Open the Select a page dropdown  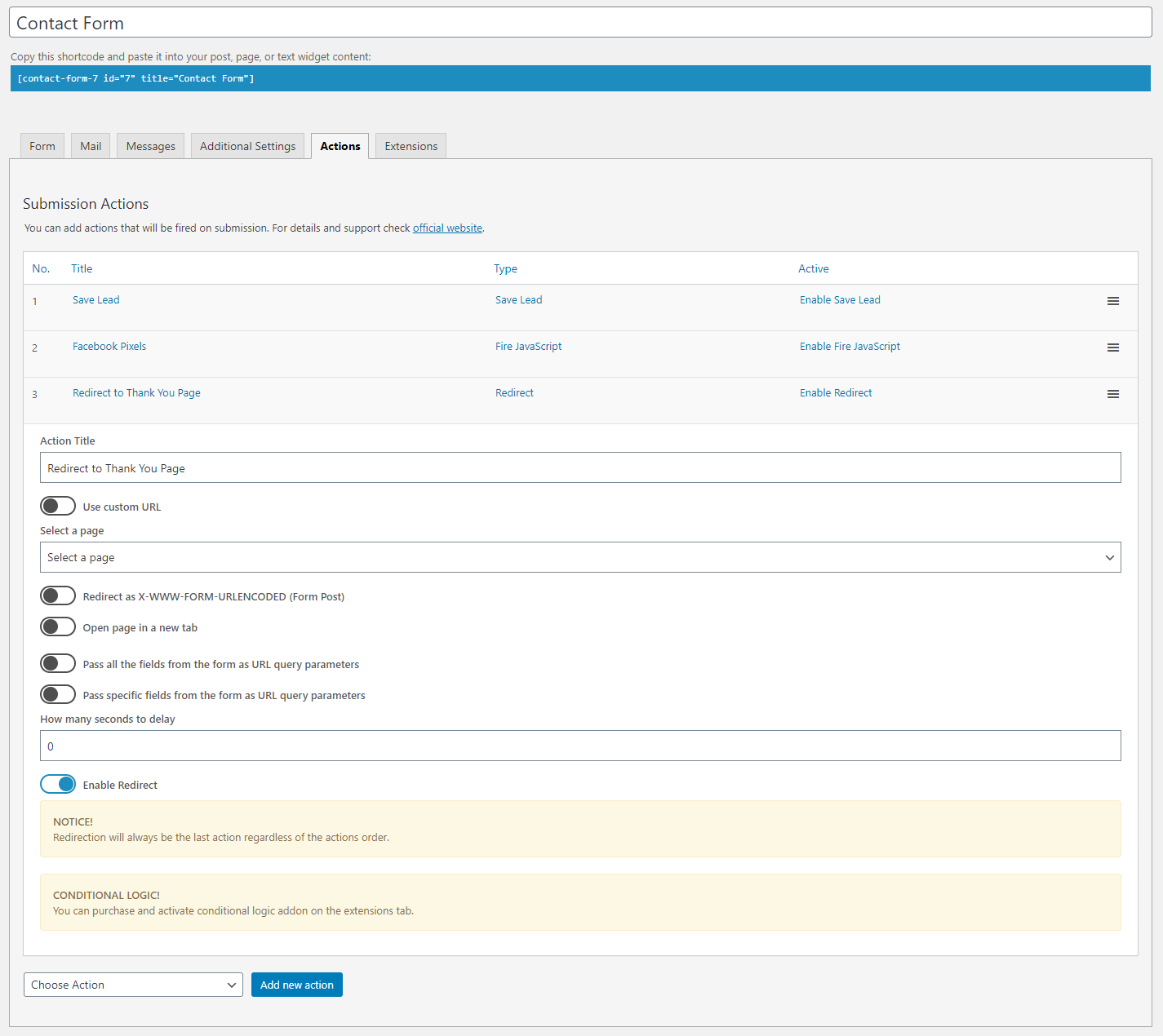point(580,557)
